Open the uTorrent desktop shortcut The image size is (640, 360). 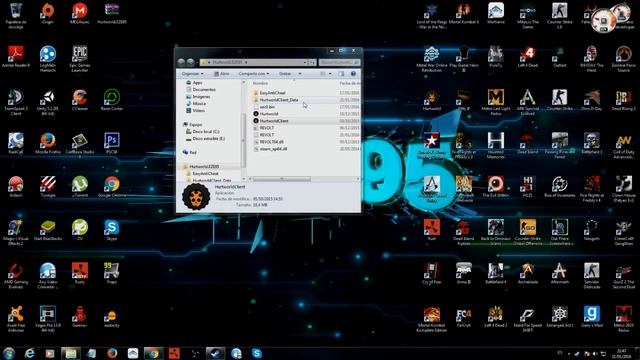tap(80, 187)
